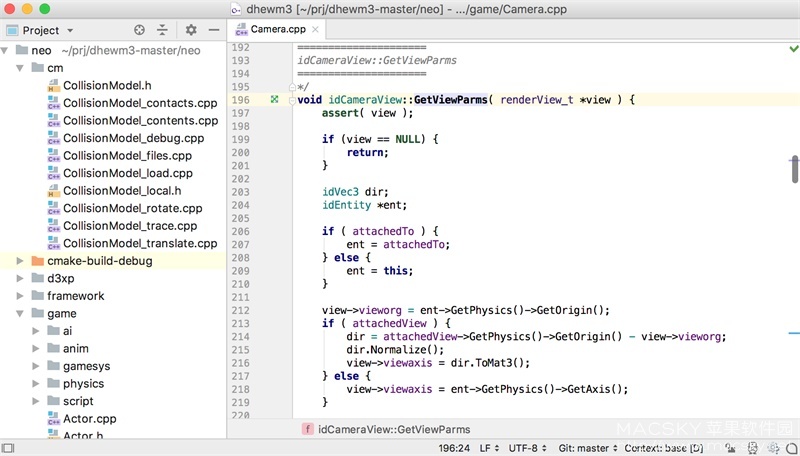
Task: Click the gutter marker icon on line 196
Action: click(274, 99)
